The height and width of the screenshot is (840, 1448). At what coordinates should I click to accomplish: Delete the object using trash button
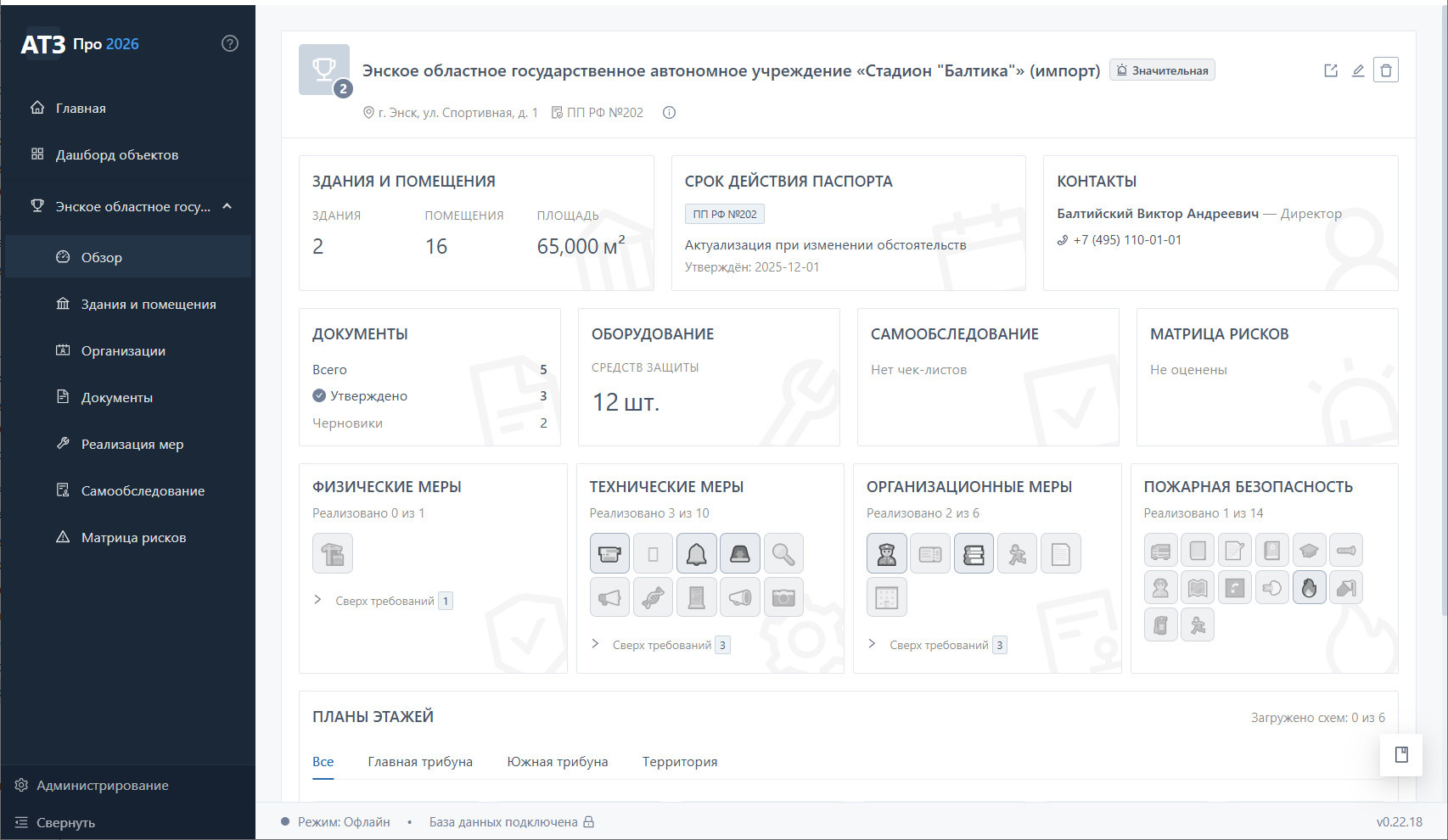[x=1386, y=70]
